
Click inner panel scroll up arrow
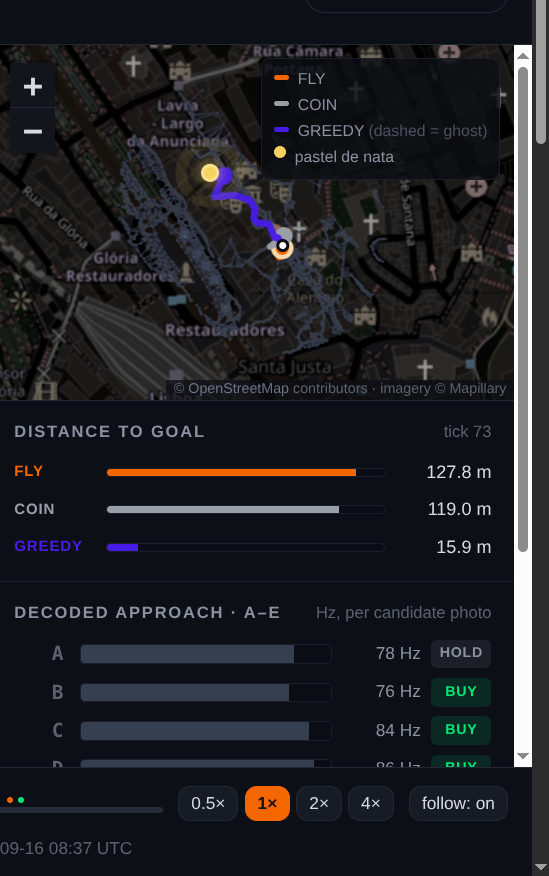coord(523,56)
